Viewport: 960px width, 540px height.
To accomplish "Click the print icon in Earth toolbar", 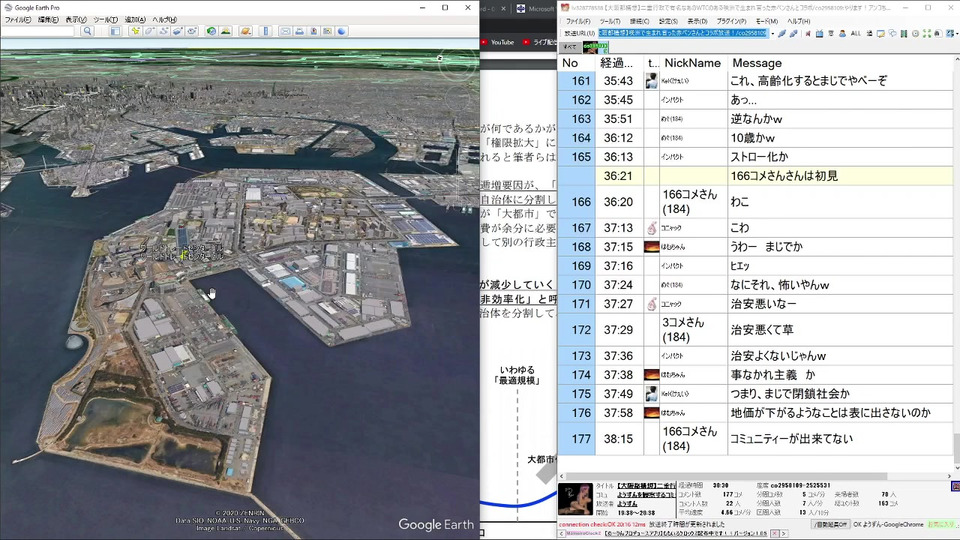I will [x=299, y=31].
